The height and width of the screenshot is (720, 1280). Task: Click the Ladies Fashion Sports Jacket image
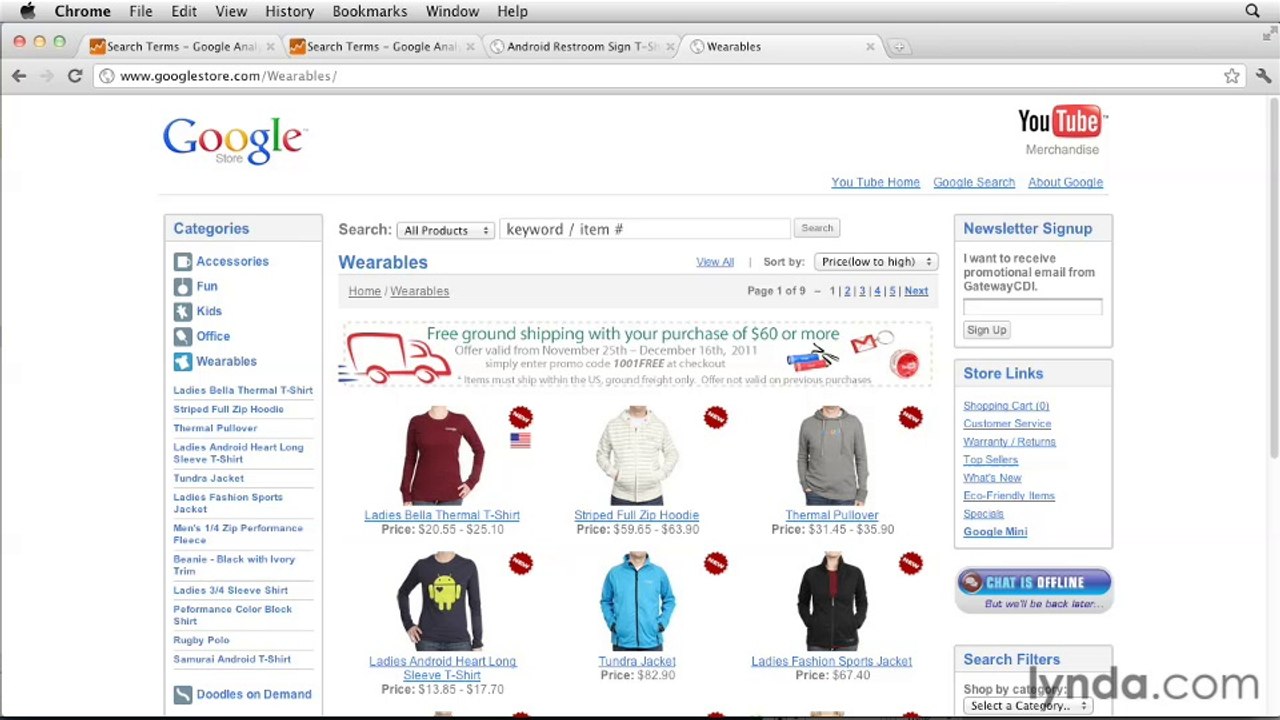coord(831,601)
